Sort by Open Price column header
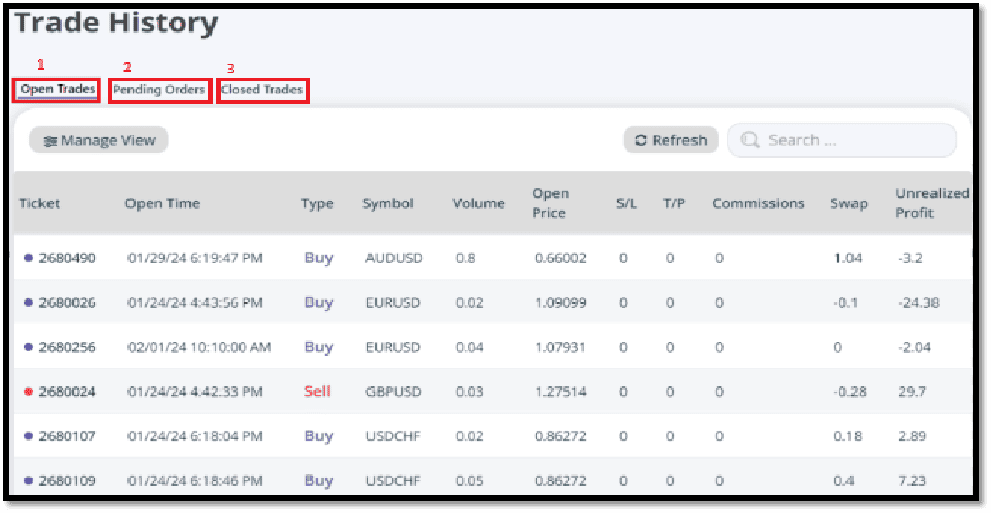The height and width of the screenshot is (513, 991). tap(550, 203)
